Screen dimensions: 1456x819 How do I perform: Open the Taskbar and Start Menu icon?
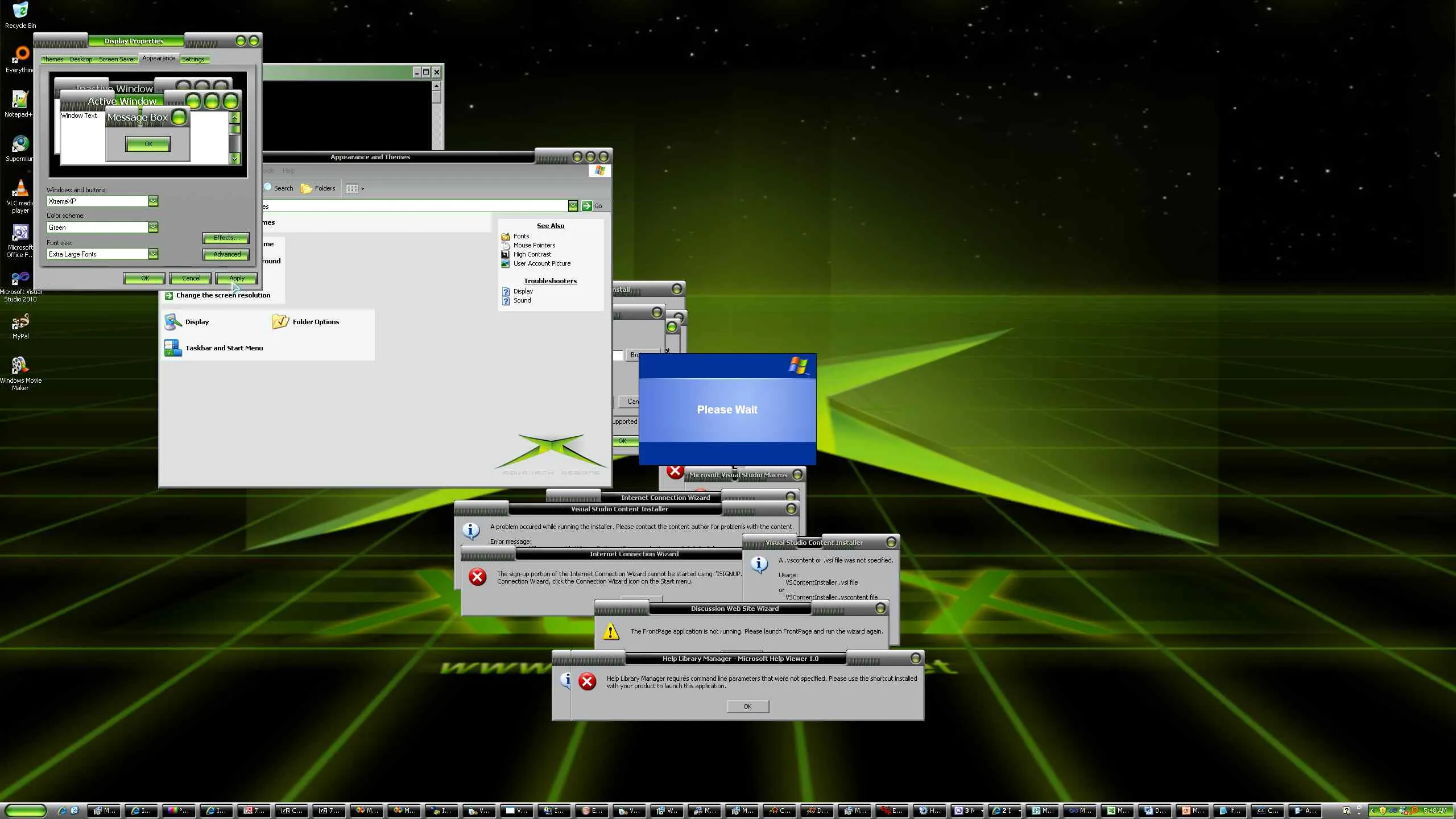pos(173,348)
